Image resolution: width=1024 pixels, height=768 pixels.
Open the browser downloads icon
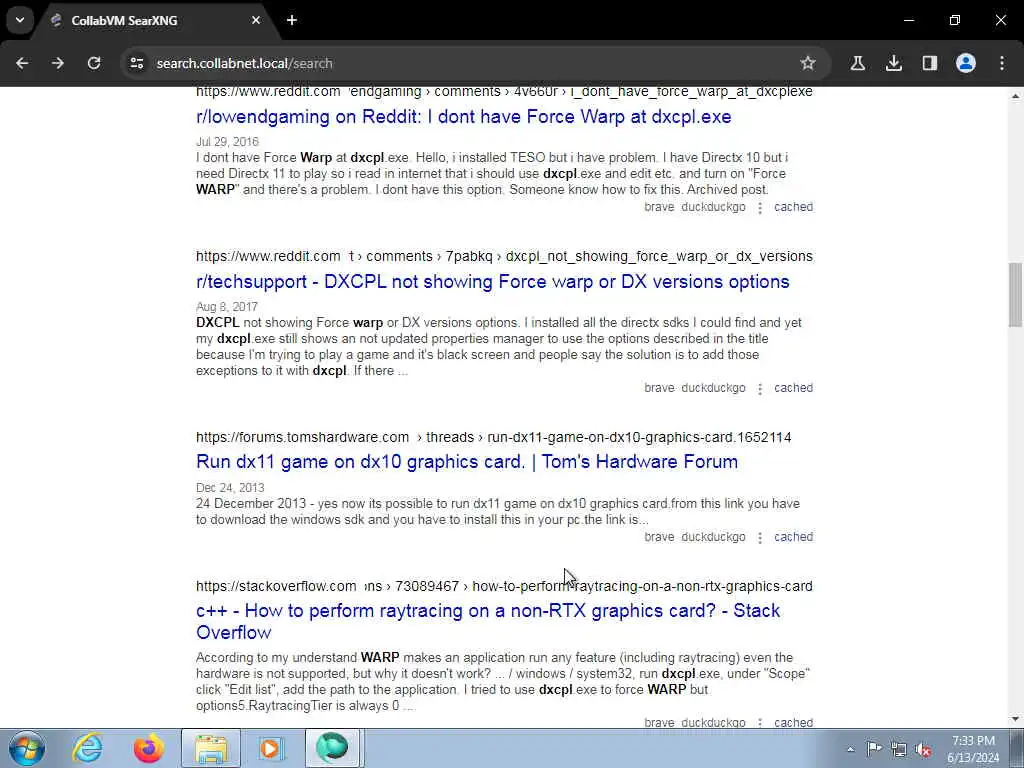894,63
